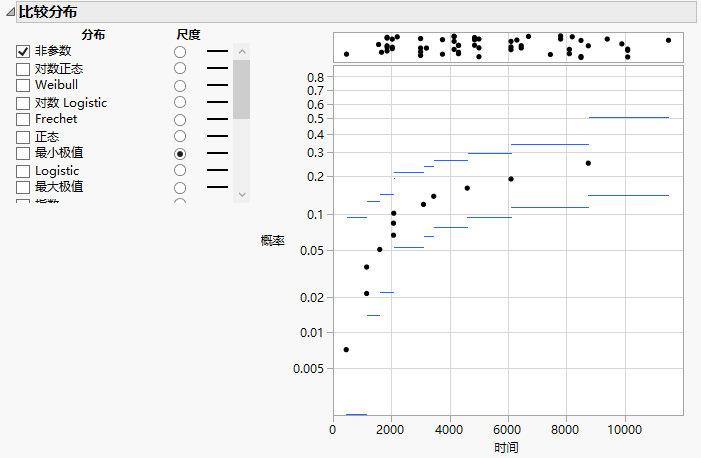This screenshot has height=458, width=701.
Task: Collapse the 比较分布 section disclosure triangle
Action: 10,13
